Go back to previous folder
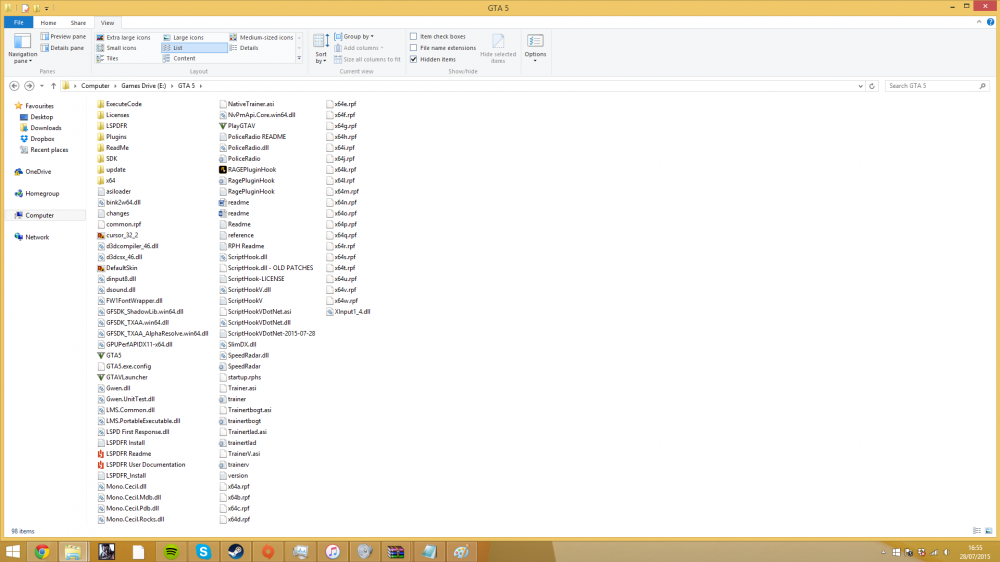The image size is (1000, 562). pyautogui.click(x=15, y=85)
